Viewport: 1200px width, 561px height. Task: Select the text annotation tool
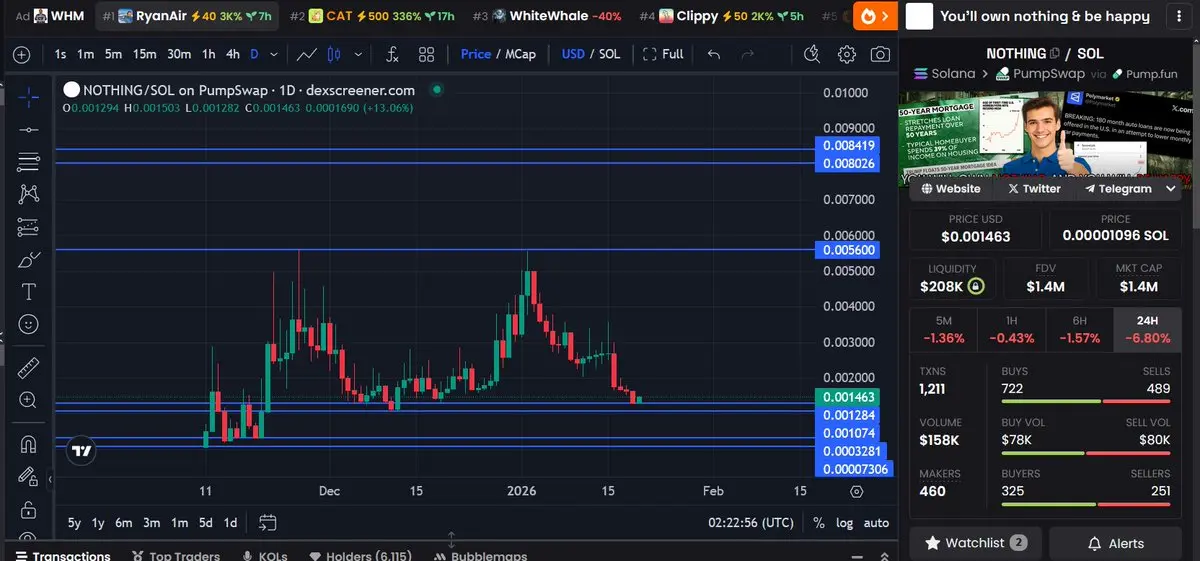pos(29,292)
